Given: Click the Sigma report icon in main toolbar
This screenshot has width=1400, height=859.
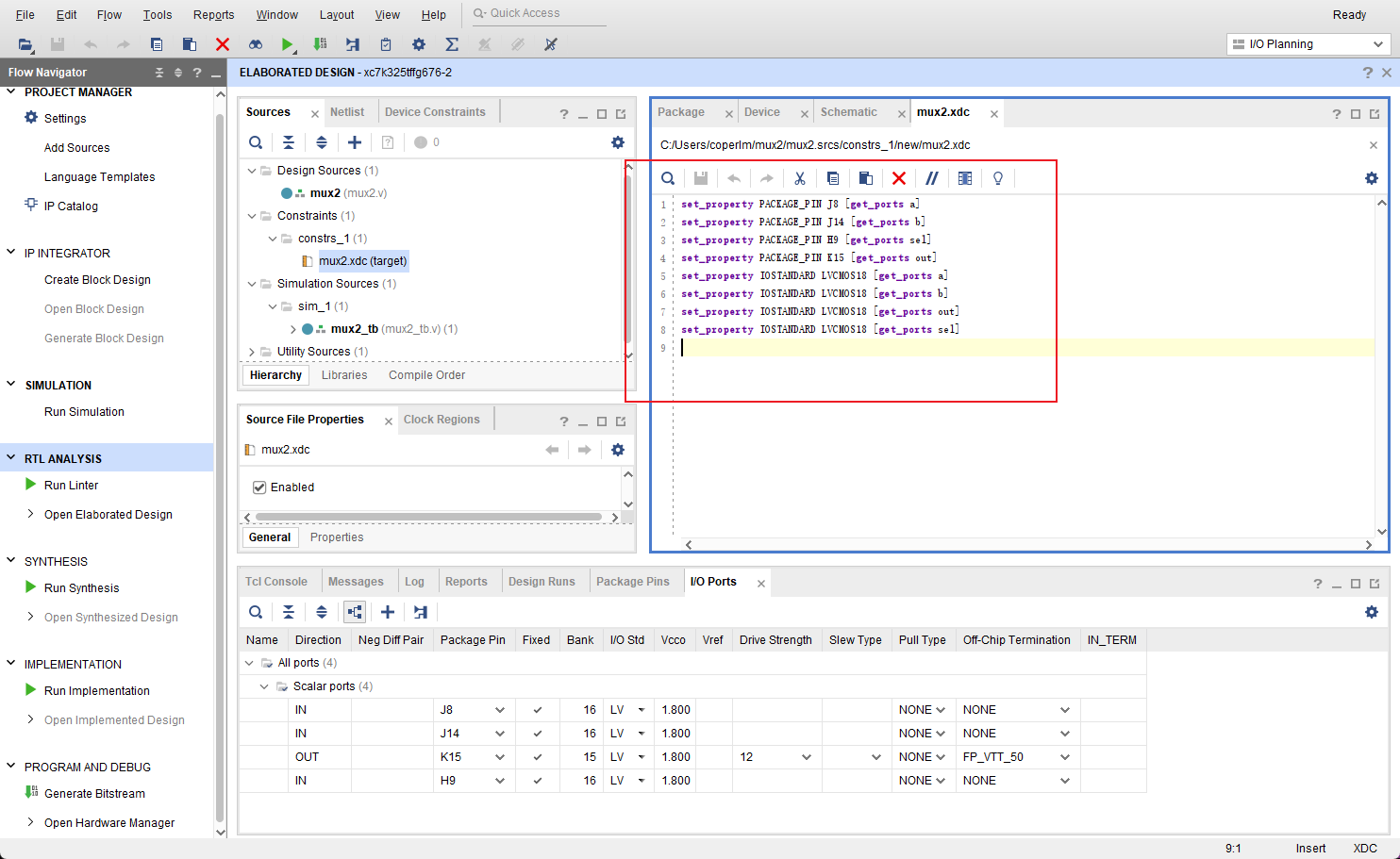Looking at the screenshot, I should click(452, 44).
